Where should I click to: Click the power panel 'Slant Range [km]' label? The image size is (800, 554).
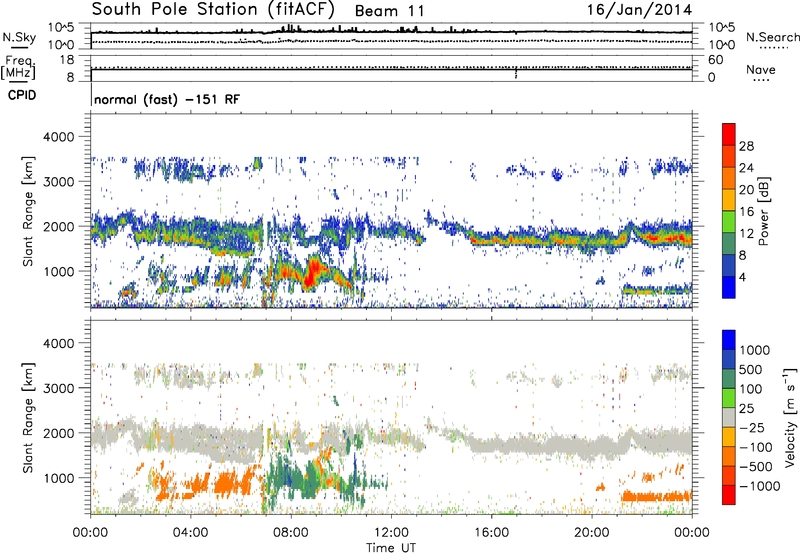28,211
